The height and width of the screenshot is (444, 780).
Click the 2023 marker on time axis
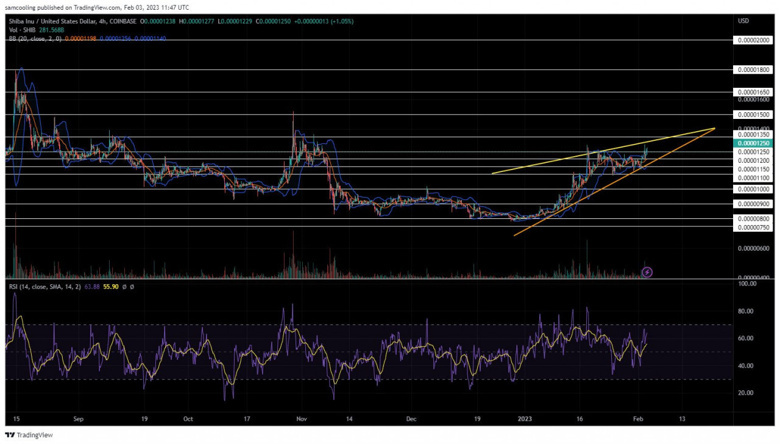[x=524, y=422]
